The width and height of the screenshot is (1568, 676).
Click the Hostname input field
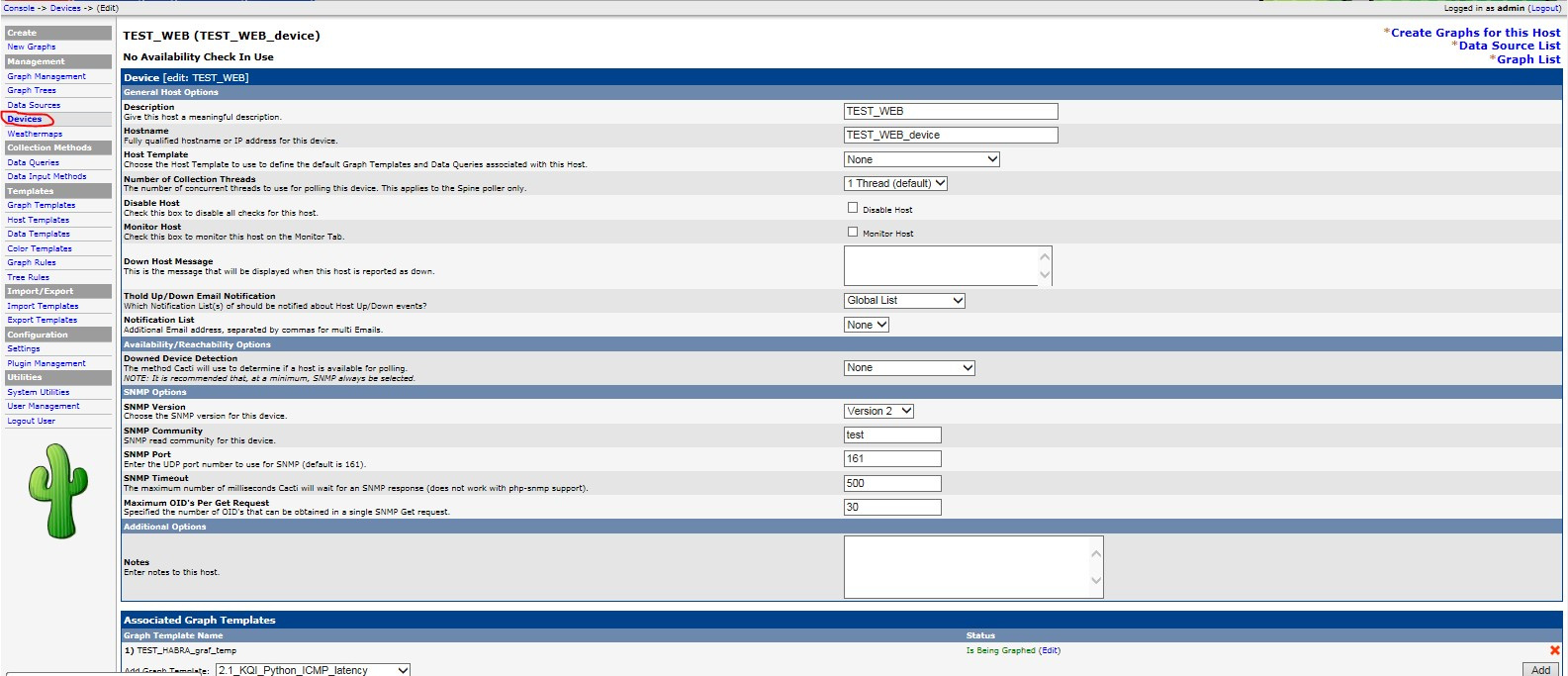(951, 135)
